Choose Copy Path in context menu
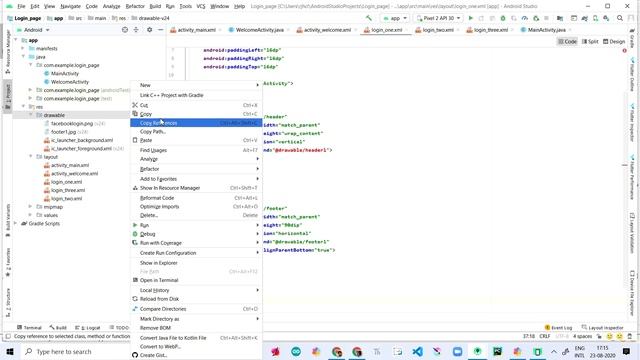Image resolution: width=640 pixels, height=360 pixels. tap(196, 131)
